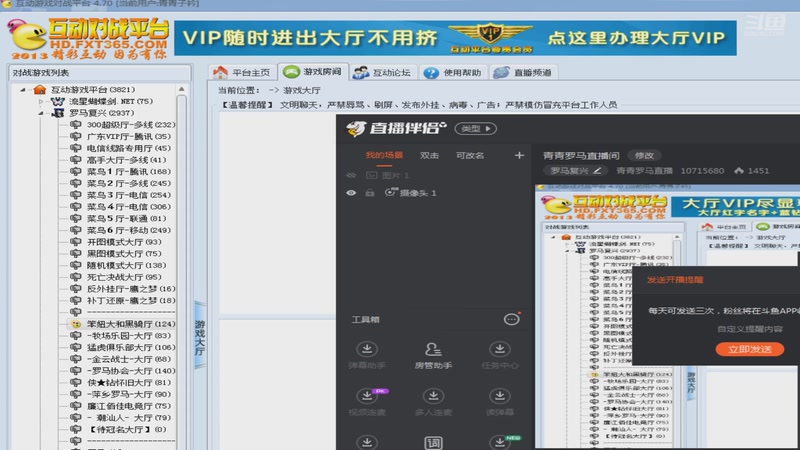Select the 我的场景 scene tab
This screenshot has height=450, width=800.
click(x=384, y=155)
